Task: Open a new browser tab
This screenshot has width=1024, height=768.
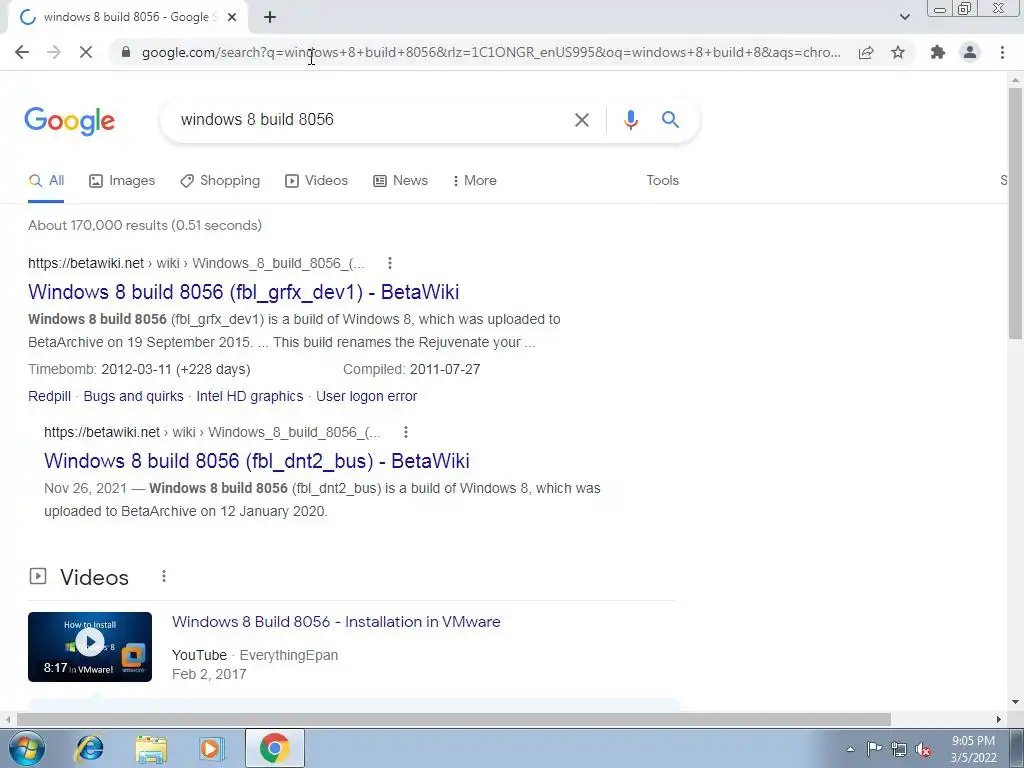Action: coord(270,18)
